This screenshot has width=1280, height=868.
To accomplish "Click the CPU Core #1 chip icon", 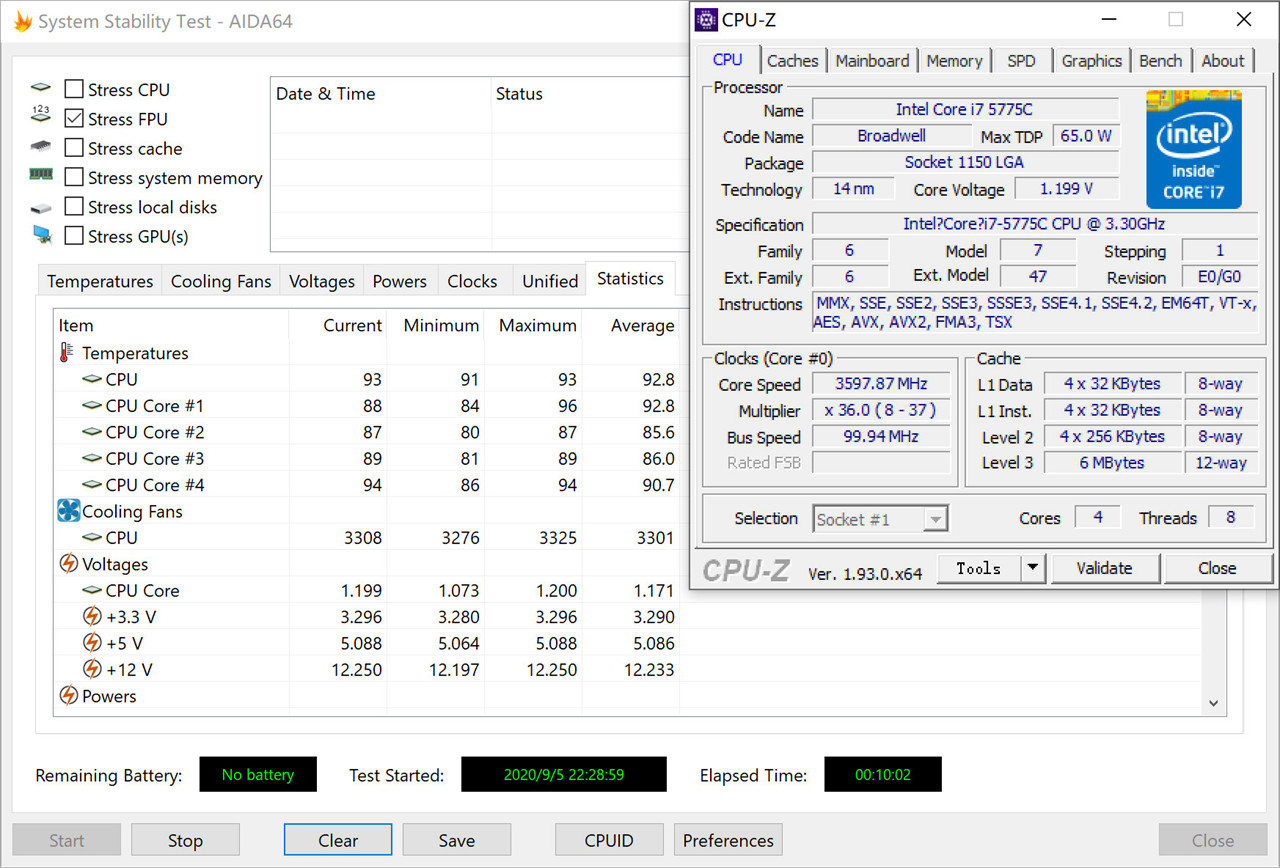I will [92, 406].
